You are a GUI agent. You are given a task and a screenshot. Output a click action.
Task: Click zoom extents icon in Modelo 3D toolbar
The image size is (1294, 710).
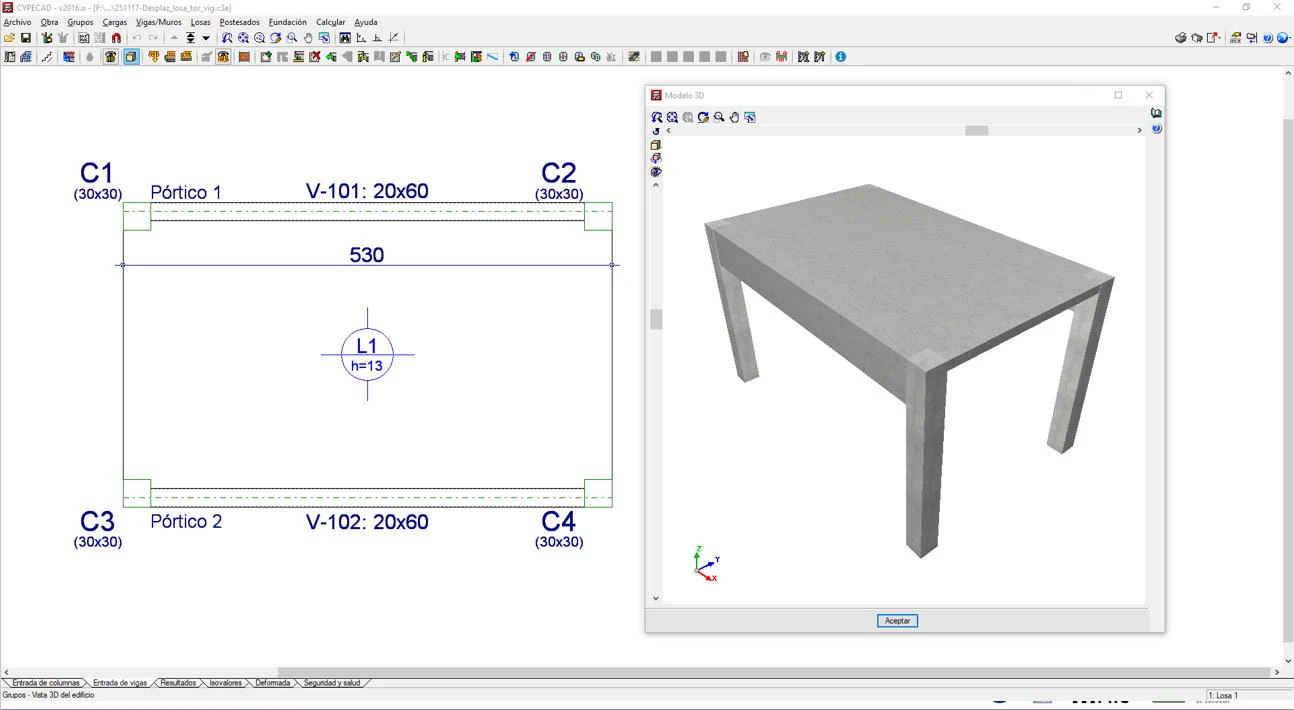pos(672,117)
